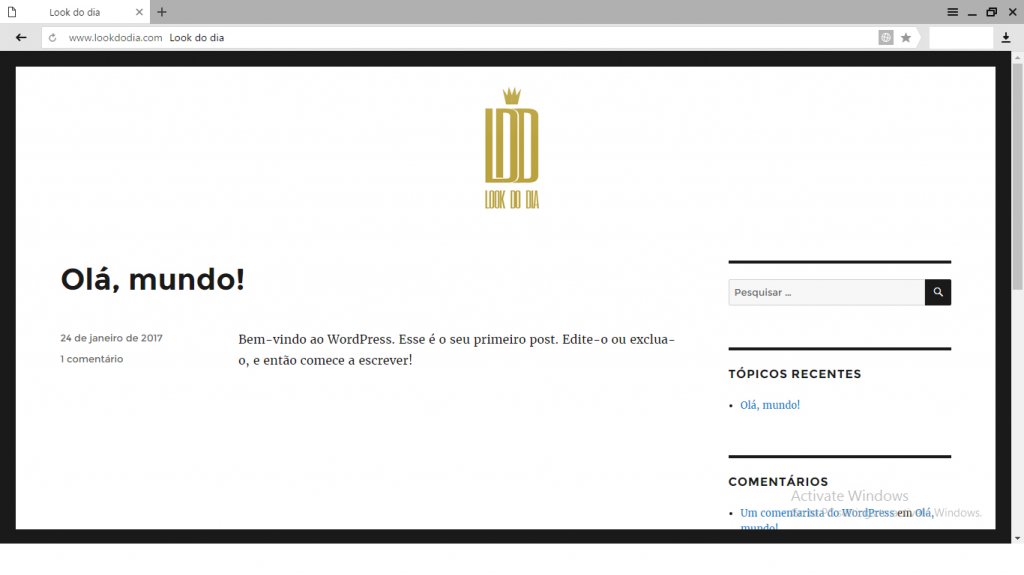
Task: Open the 1 comentário link
Action: click(x=91, y=359)
